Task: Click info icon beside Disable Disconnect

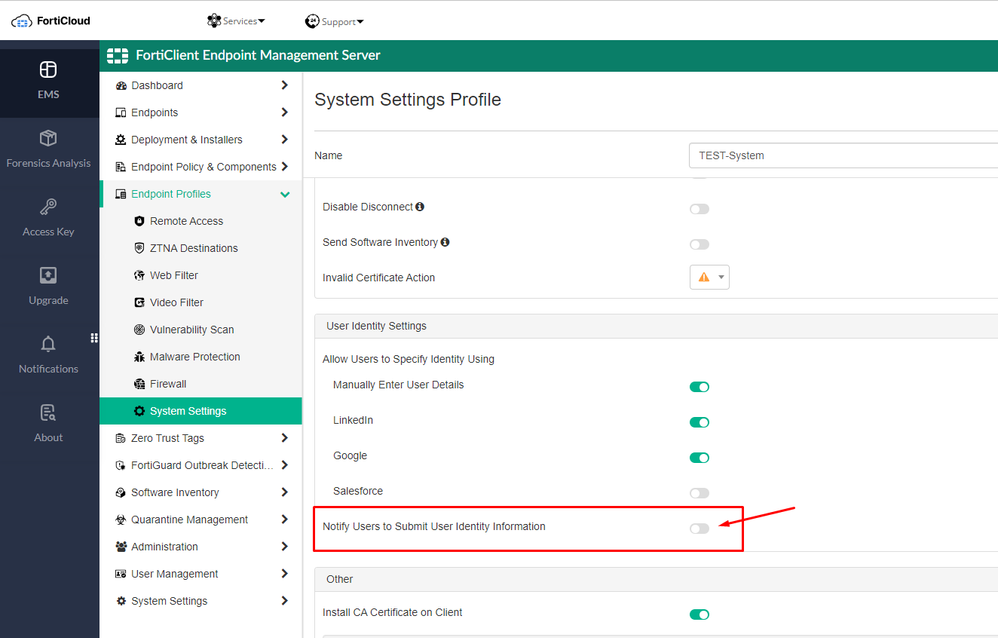Action: coord(420,207)
